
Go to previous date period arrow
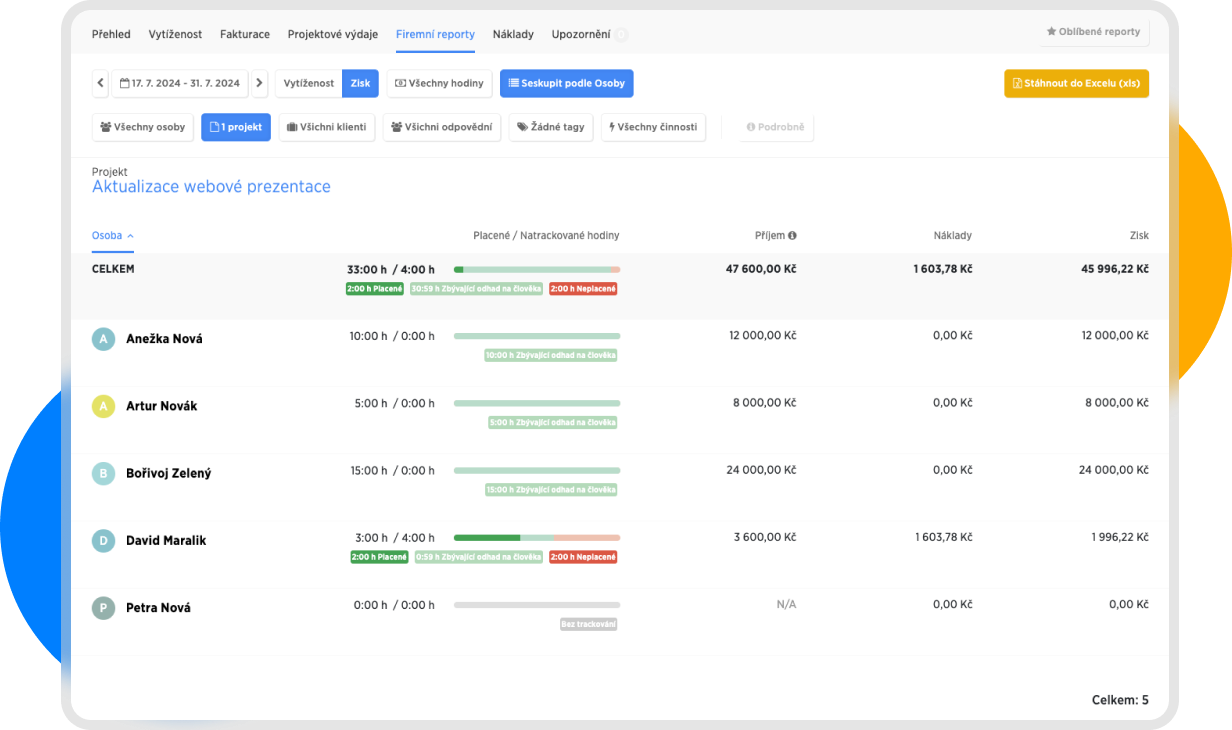coord(100,83)
